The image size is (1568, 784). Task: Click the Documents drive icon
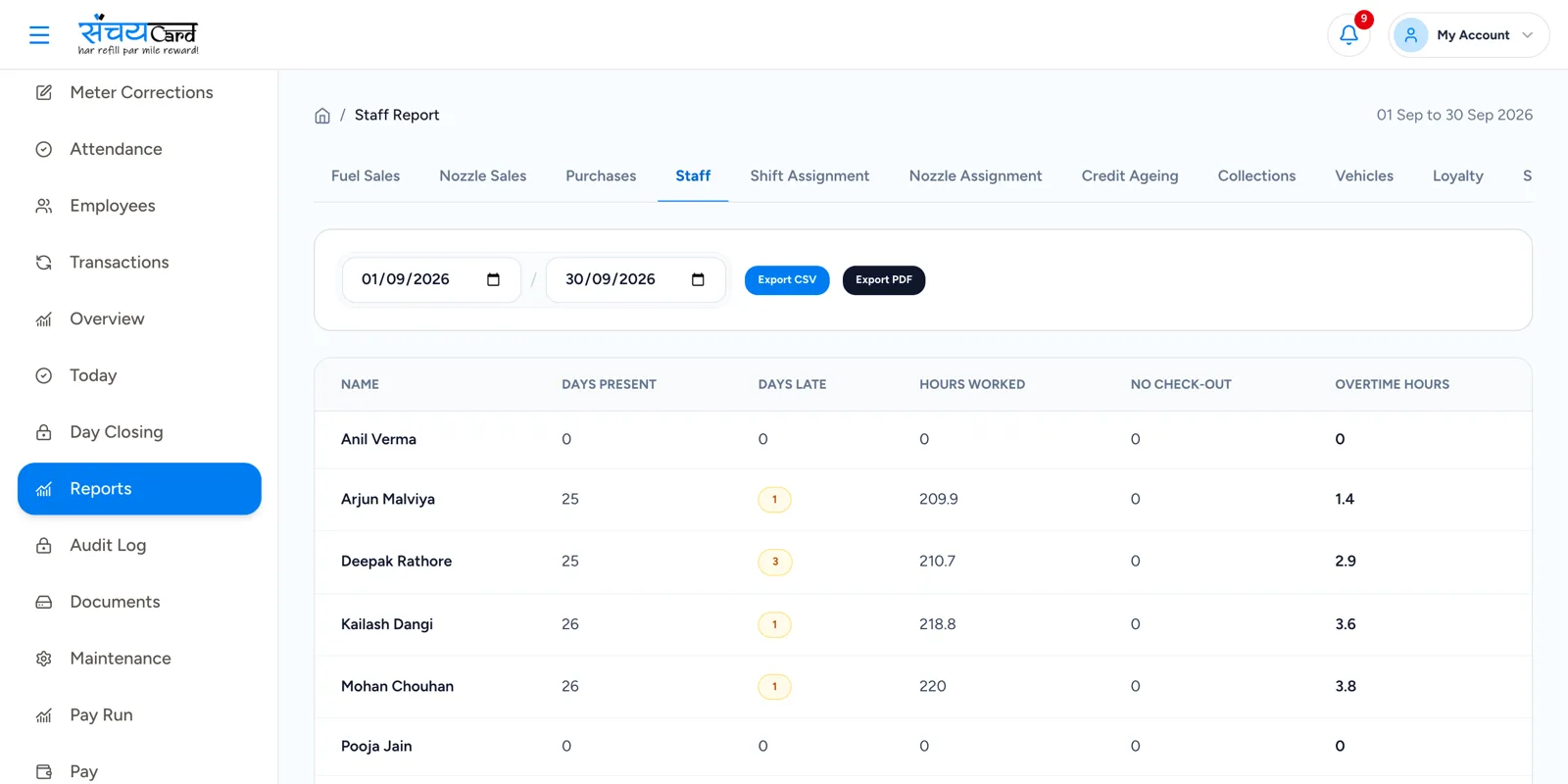[44, 602]
